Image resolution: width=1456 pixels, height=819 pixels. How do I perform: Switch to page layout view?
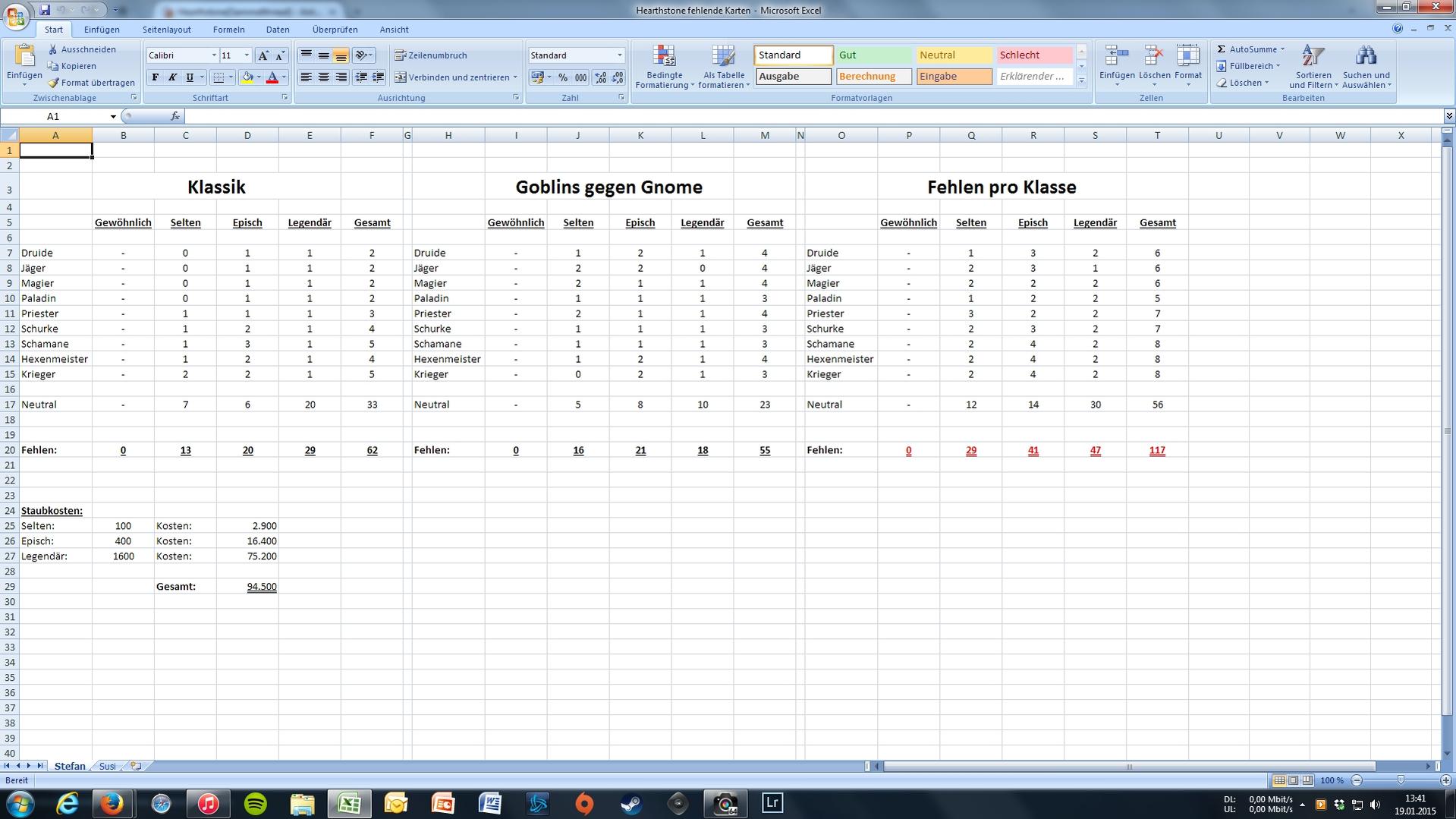[1294, 780]
